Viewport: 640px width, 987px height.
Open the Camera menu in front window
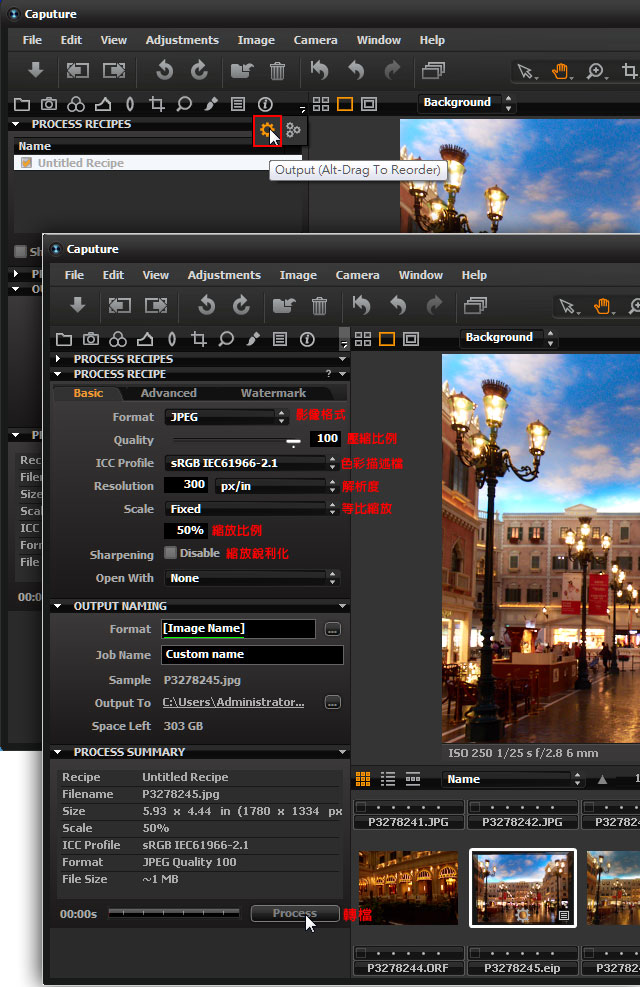[x=357, y=275]
